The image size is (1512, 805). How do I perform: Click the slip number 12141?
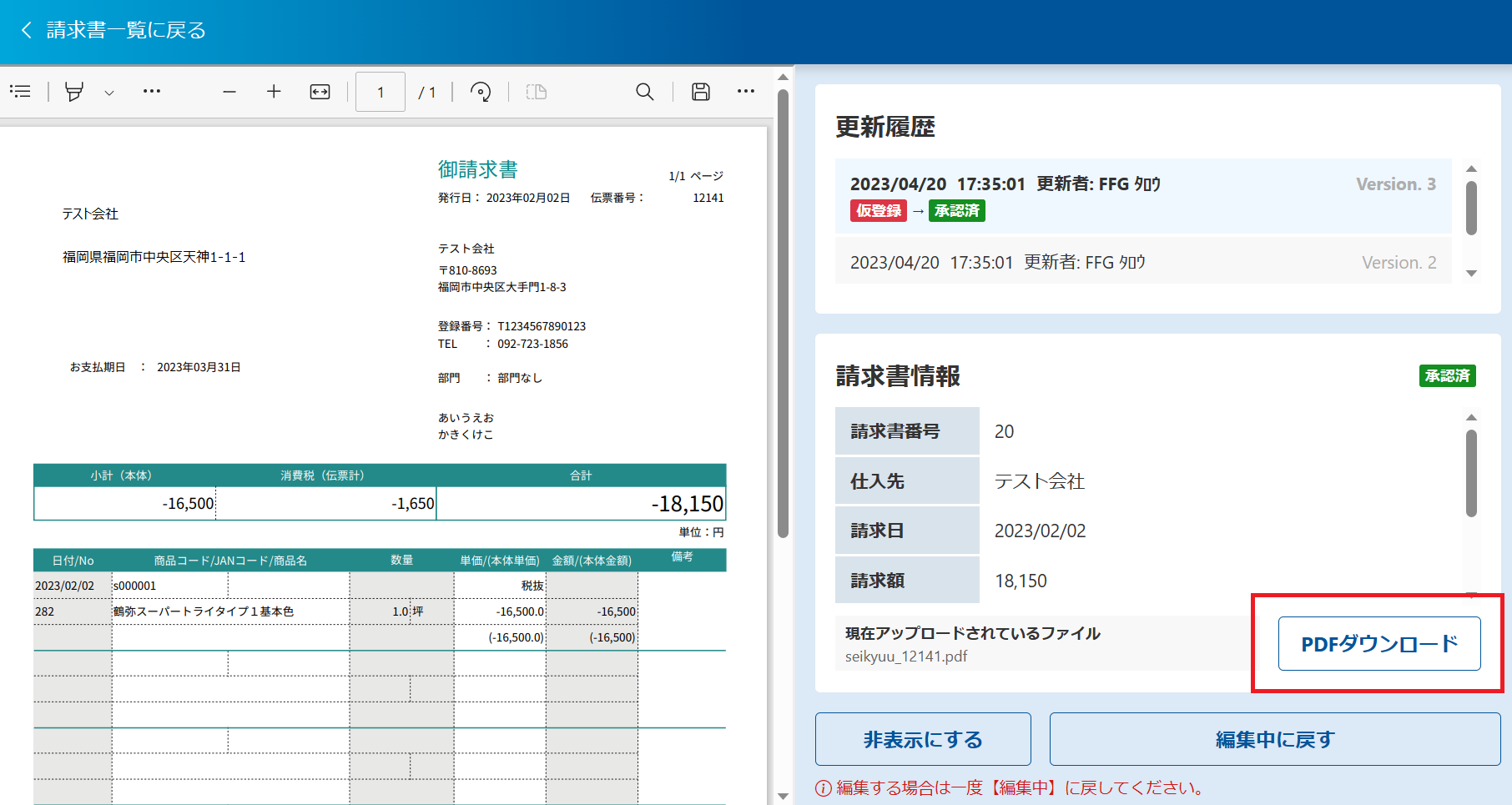pos(708,198)
